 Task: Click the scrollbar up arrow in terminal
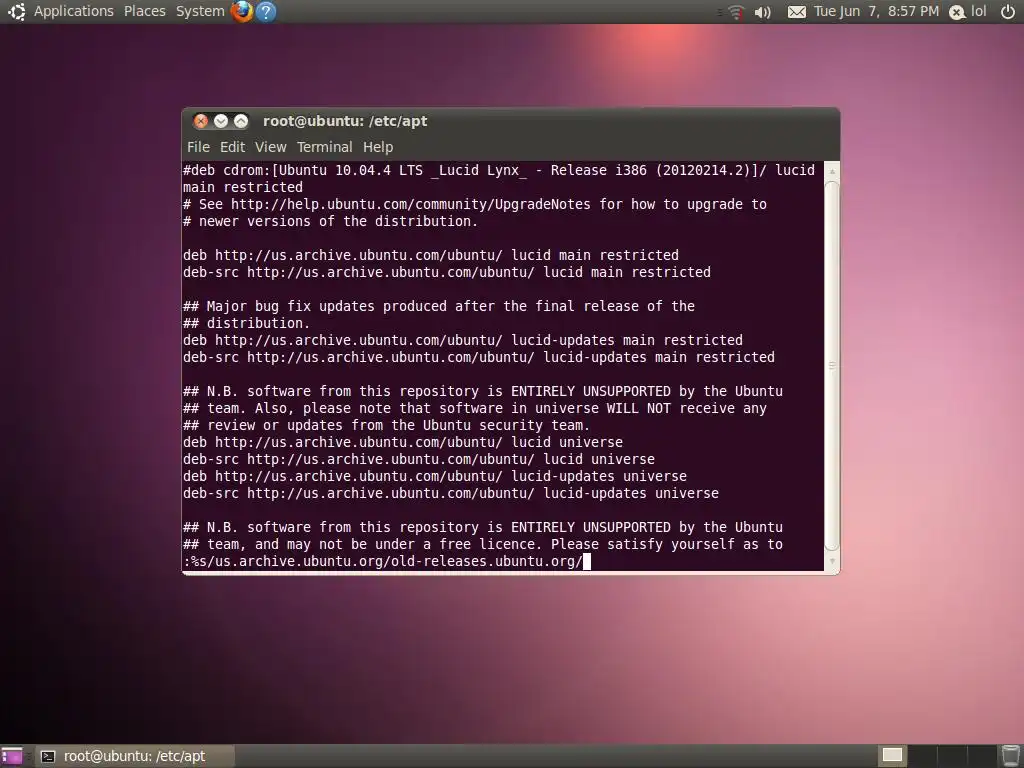(x=831, y=171)
